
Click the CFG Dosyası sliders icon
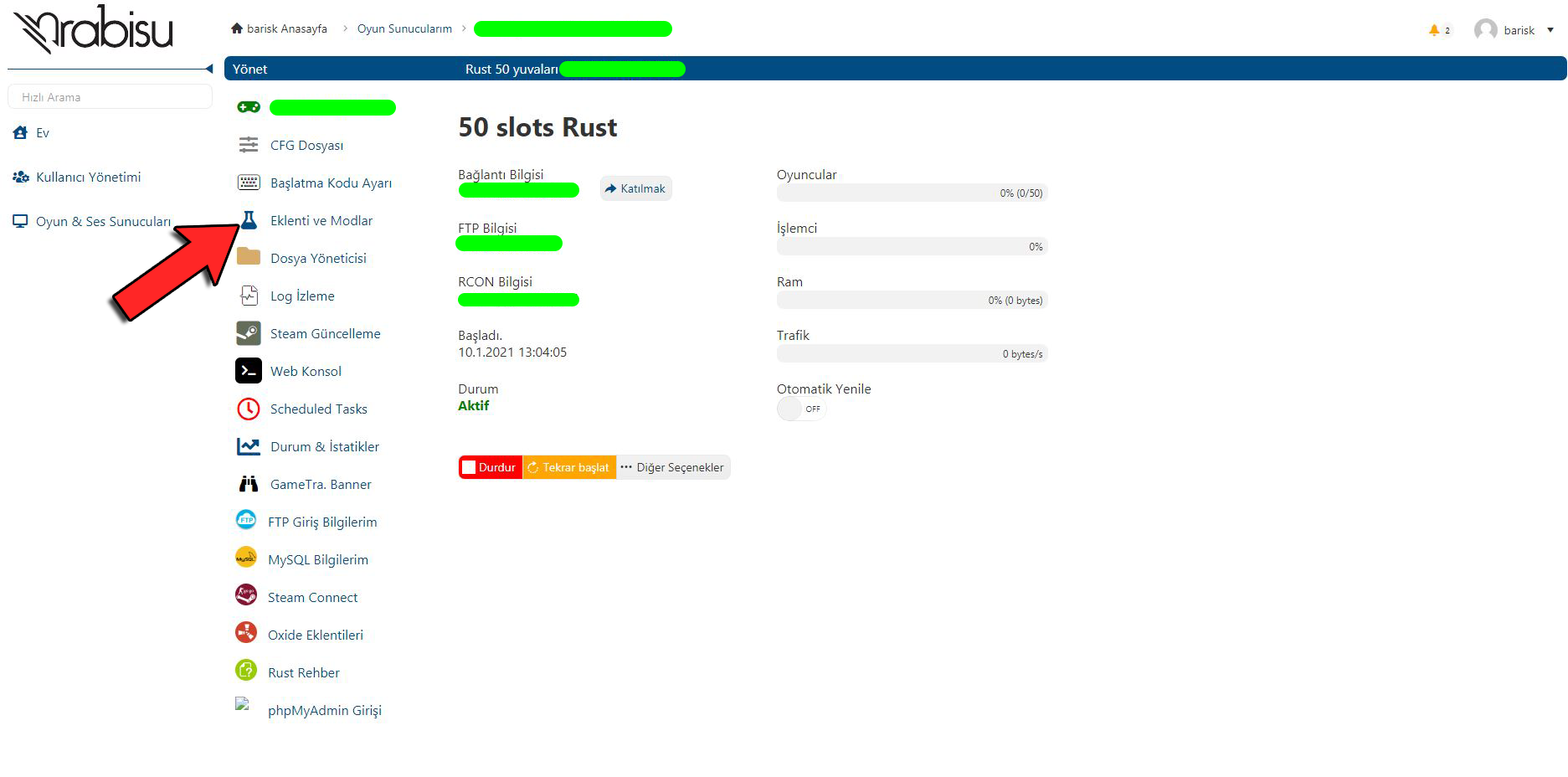coord(249,145)
